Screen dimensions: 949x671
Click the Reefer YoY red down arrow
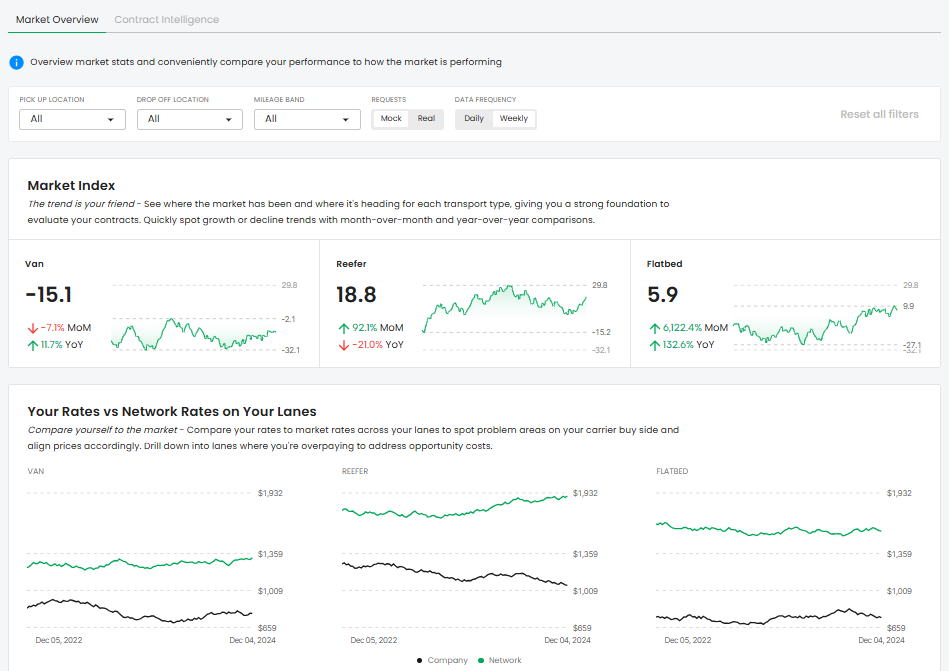(344, 345)
